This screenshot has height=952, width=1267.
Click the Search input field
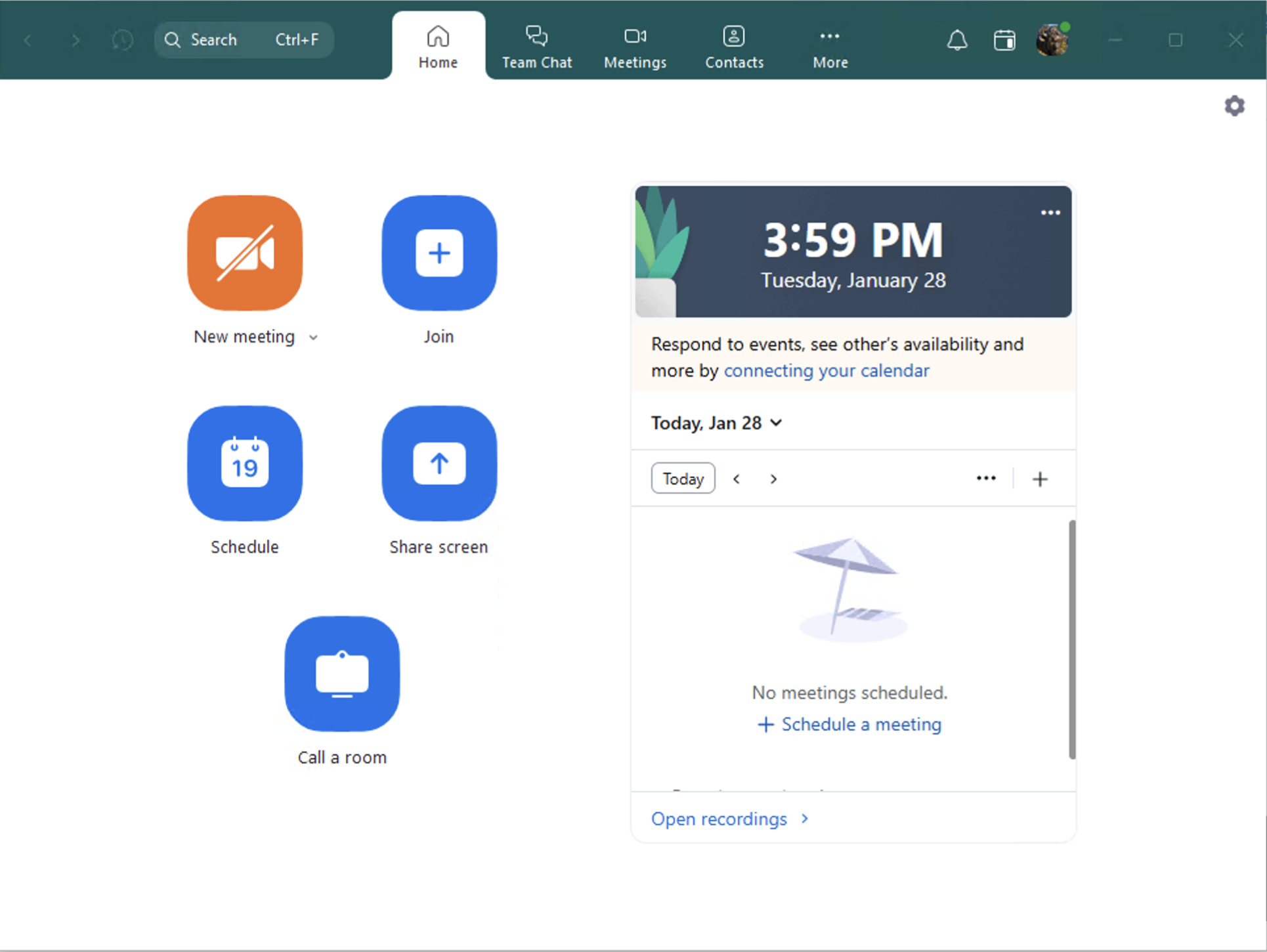pyautogui.click(x=243, y=40)
